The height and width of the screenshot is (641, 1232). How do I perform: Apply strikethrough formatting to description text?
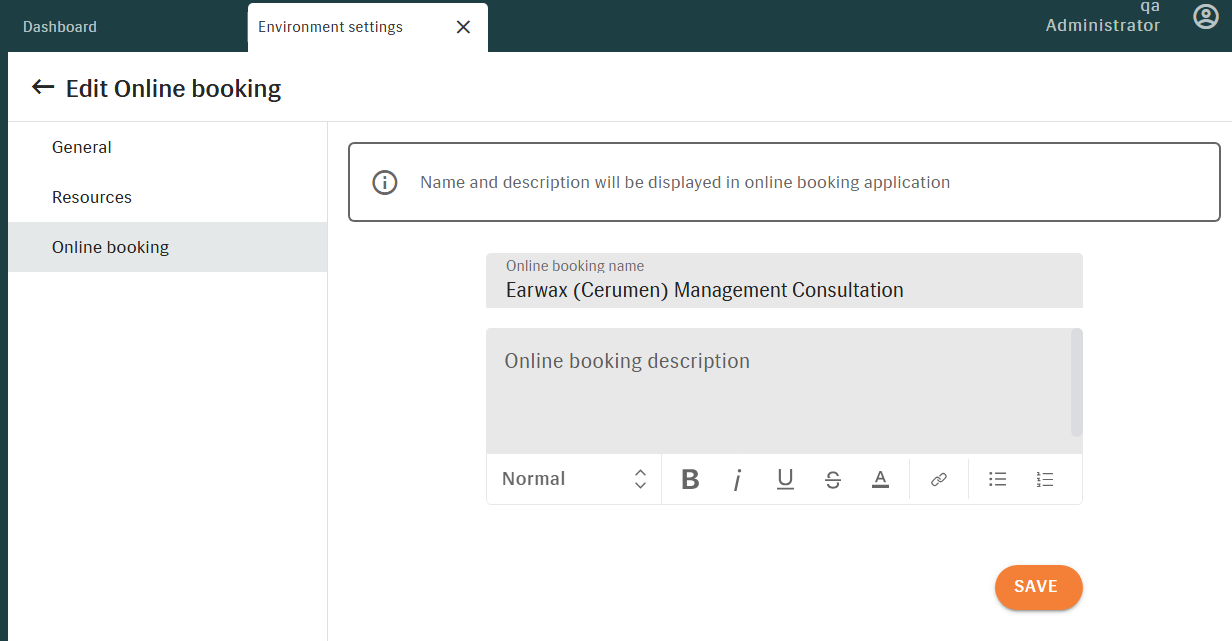833,480
